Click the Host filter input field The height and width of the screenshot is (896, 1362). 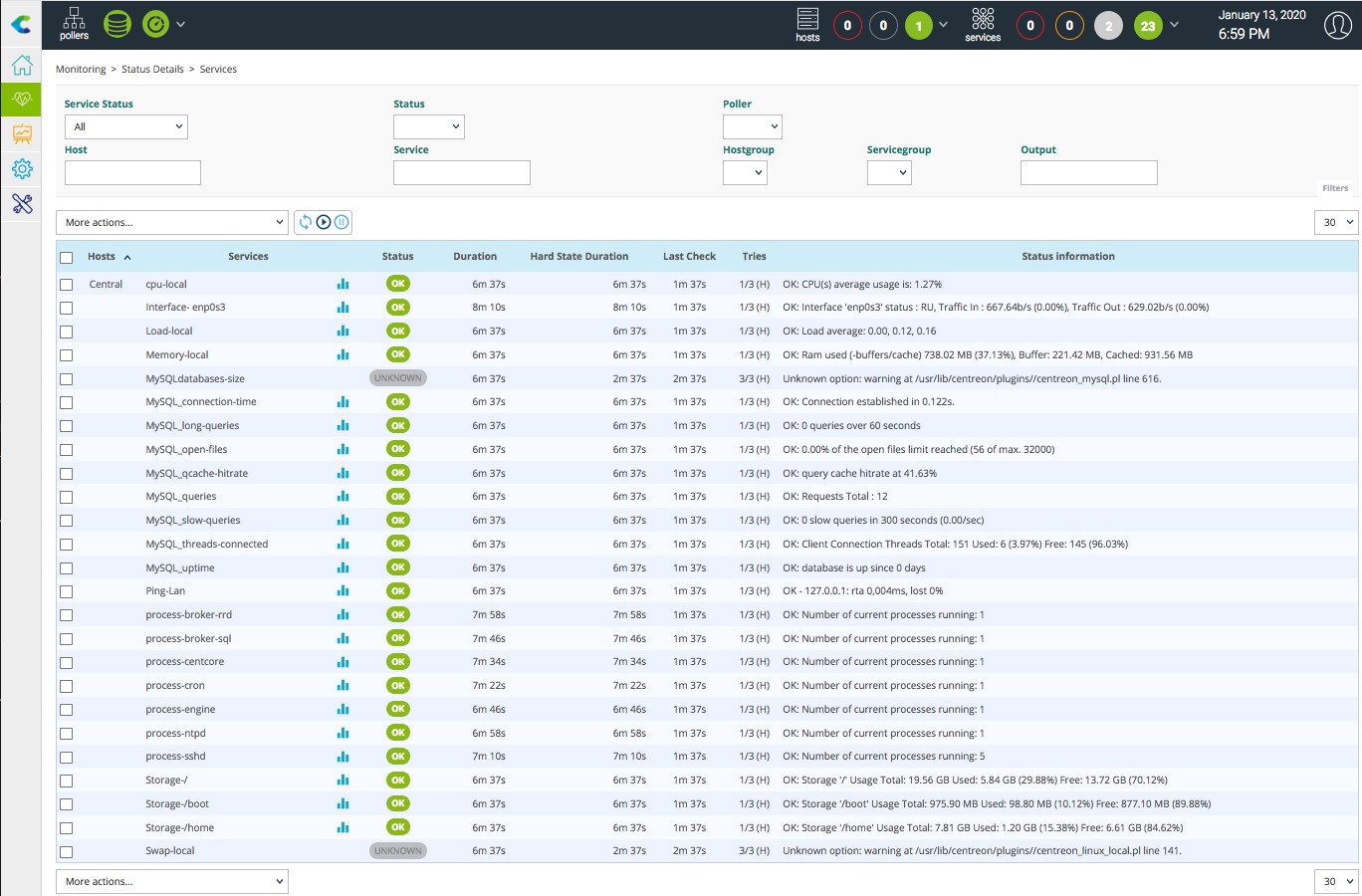(x=132, y=173)
